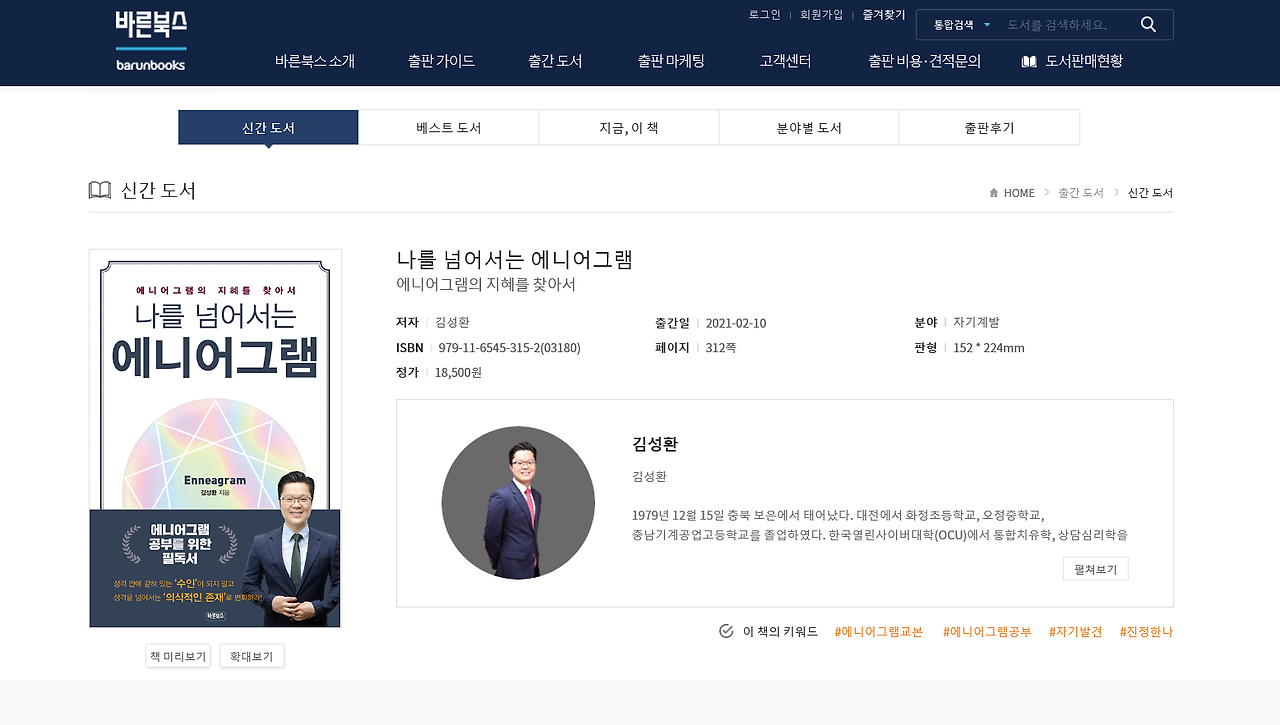The image size is (1280, 725).
Task: Expand author bio with 펼쳐보기
Action: pyautogui.click(x=1096, y=569)
